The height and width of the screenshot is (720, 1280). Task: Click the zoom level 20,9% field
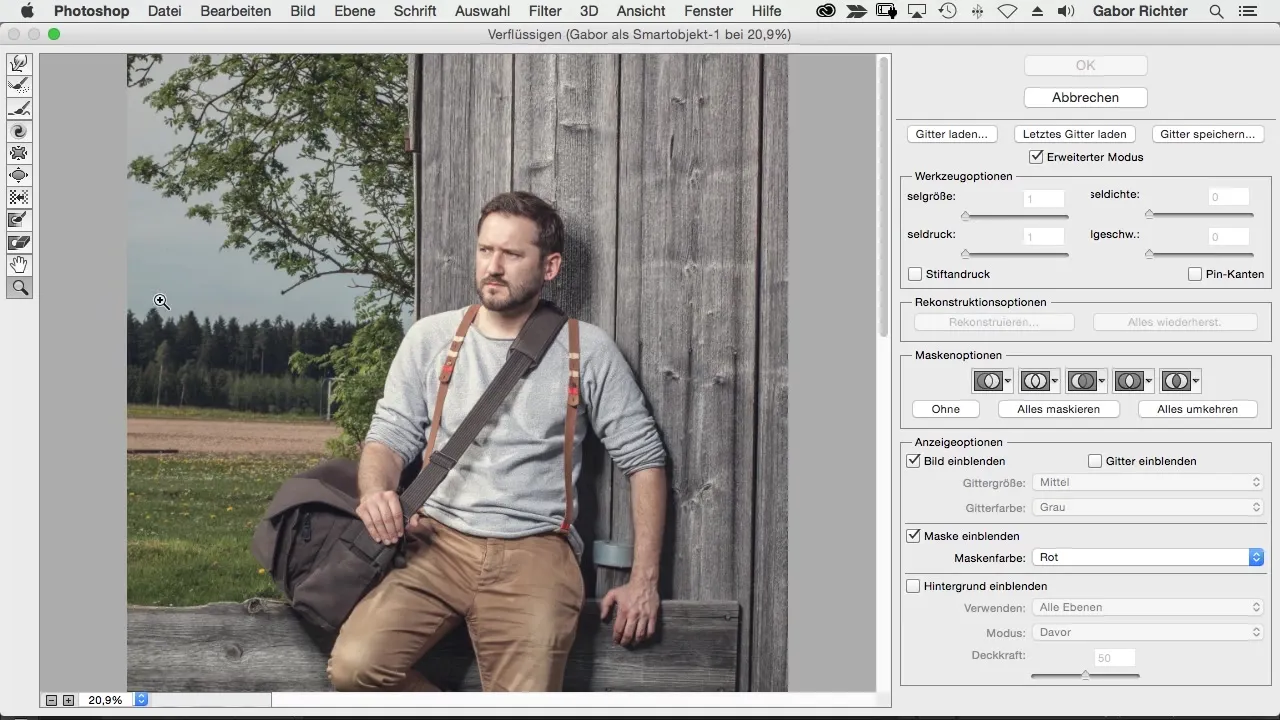[x=108, y=700]
